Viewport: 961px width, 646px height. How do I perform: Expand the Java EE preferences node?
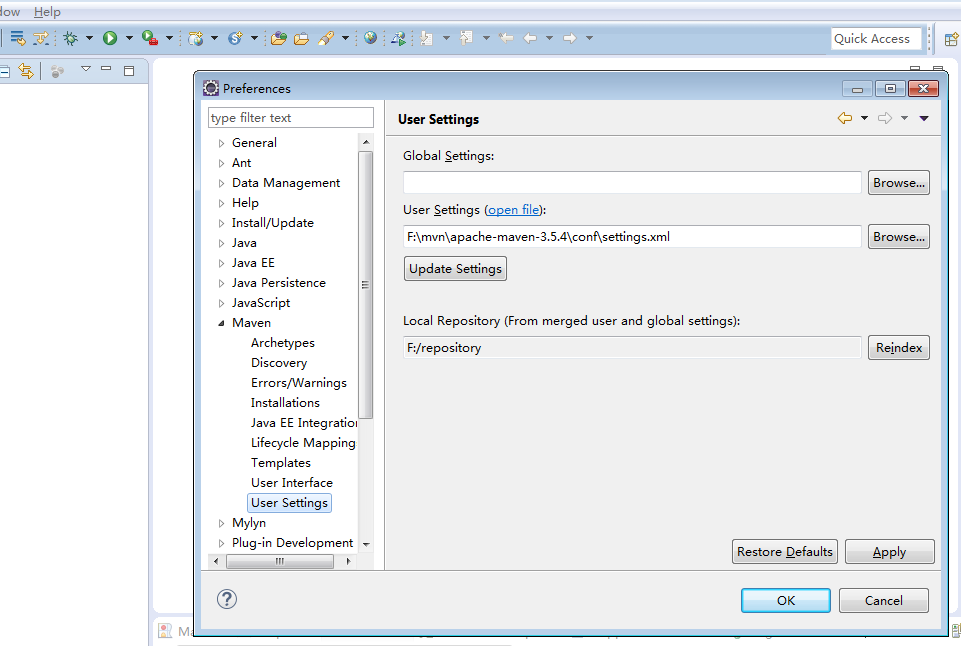[x=221, y=263]
